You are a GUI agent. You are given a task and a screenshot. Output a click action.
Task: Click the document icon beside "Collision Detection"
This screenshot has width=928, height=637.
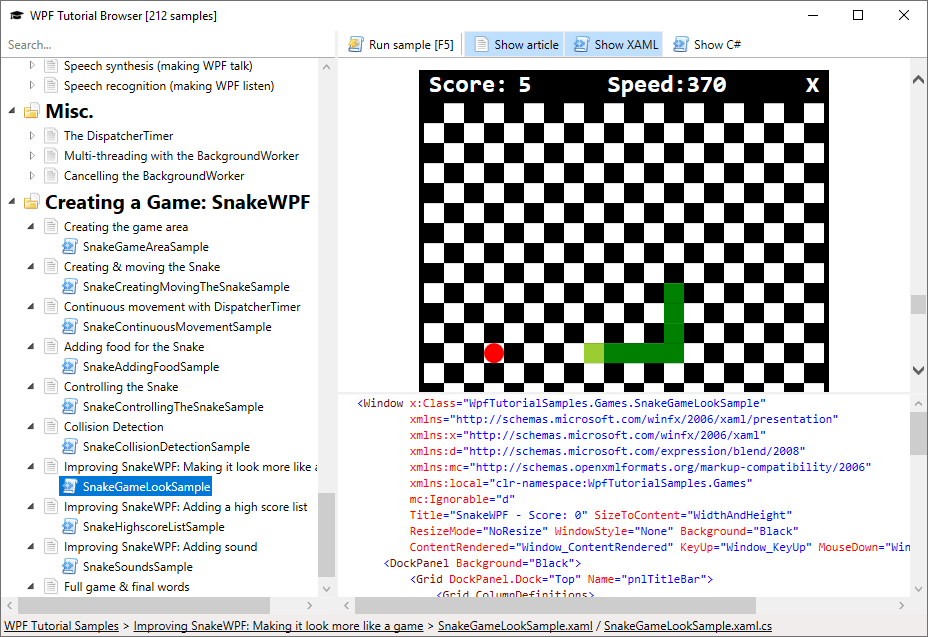coord(51,426)
